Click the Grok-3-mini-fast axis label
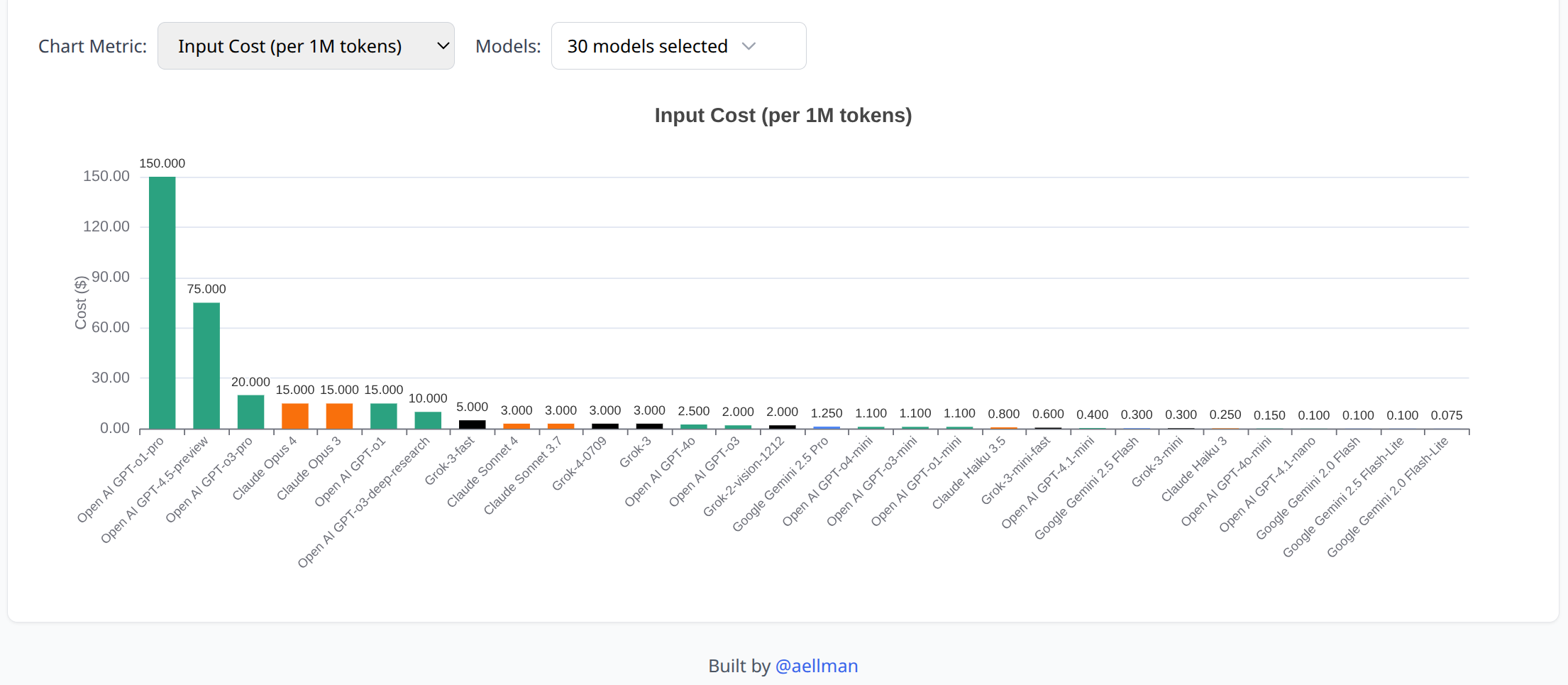Viewport: 1568px width, 685px height. [1016, 471]
